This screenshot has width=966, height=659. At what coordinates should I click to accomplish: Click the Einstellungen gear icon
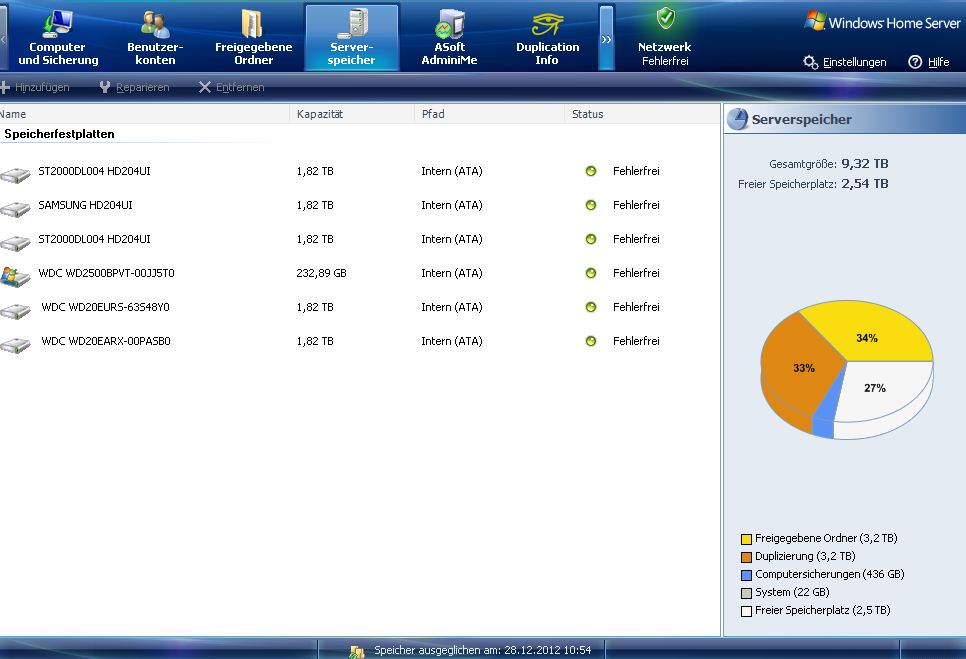pyautogui.click(x=810, y=62)
